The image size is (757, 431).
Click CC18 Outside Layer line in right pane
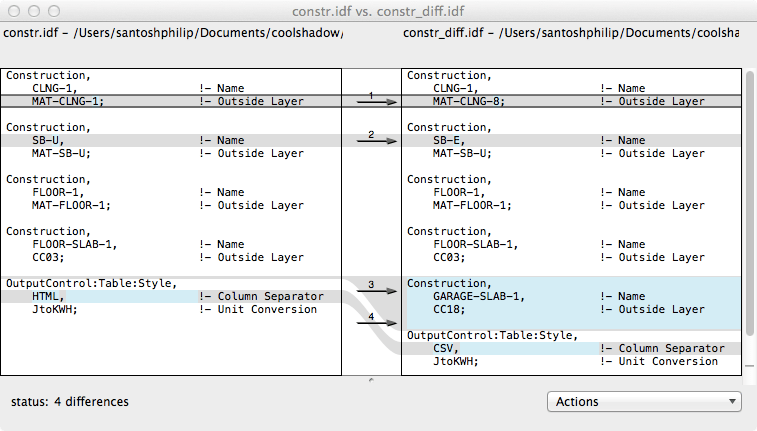pyautogui.click(x=572, y=309)
